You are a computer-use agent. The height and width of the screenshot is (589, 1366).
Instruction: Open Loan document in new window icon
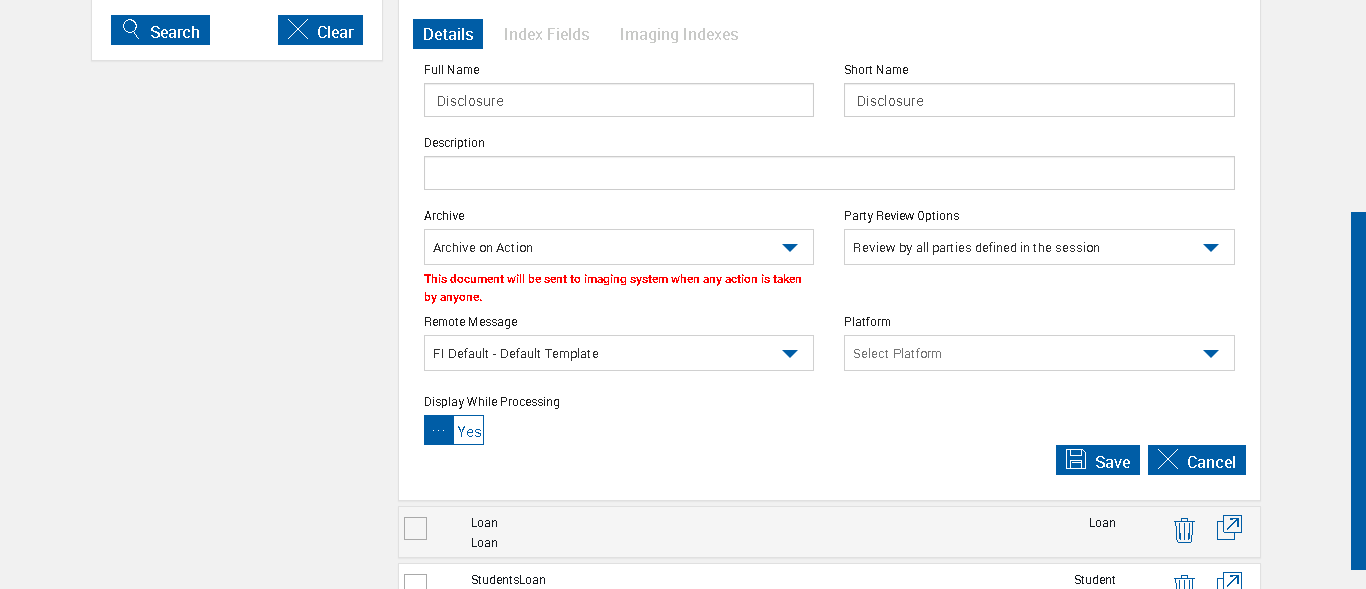(x=1229, y=528)
